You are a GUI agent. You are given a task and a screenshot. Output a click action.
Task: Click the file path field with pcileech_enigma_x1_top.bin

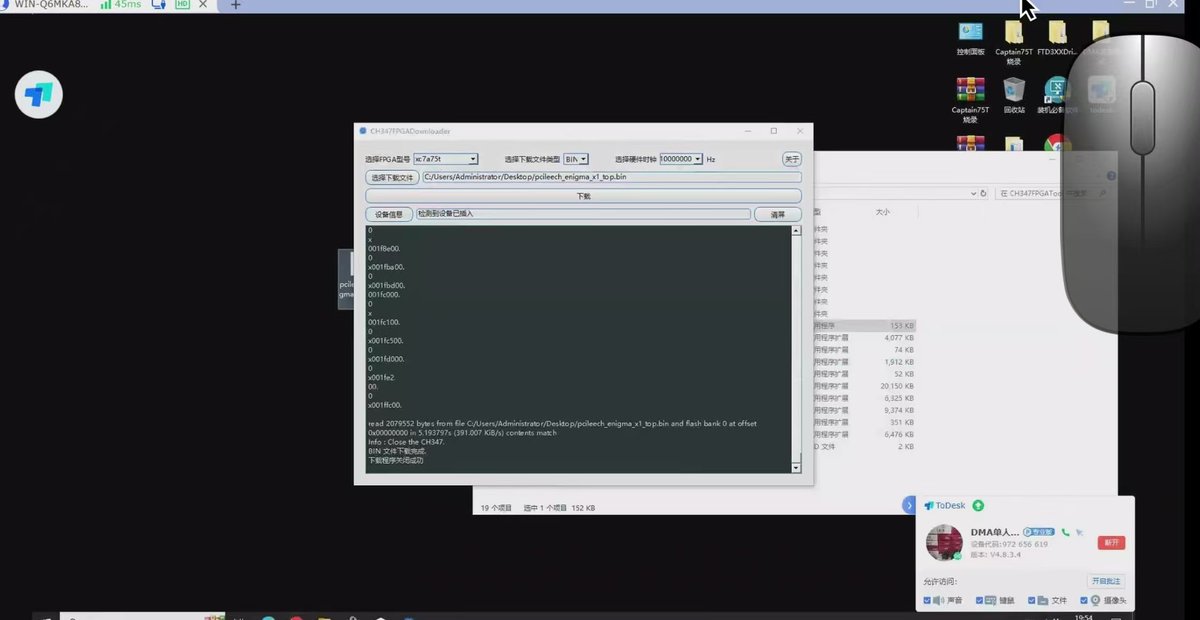tap(612, 177)
